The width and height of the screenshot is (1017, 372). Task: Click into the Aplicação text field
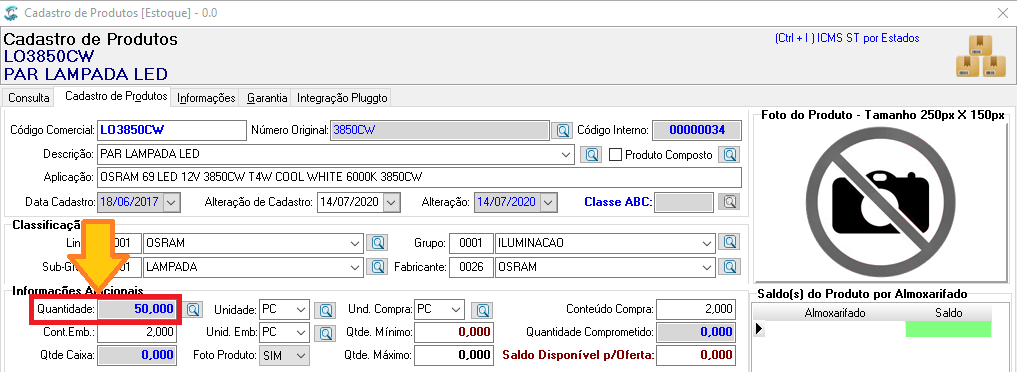pos(418,178)
